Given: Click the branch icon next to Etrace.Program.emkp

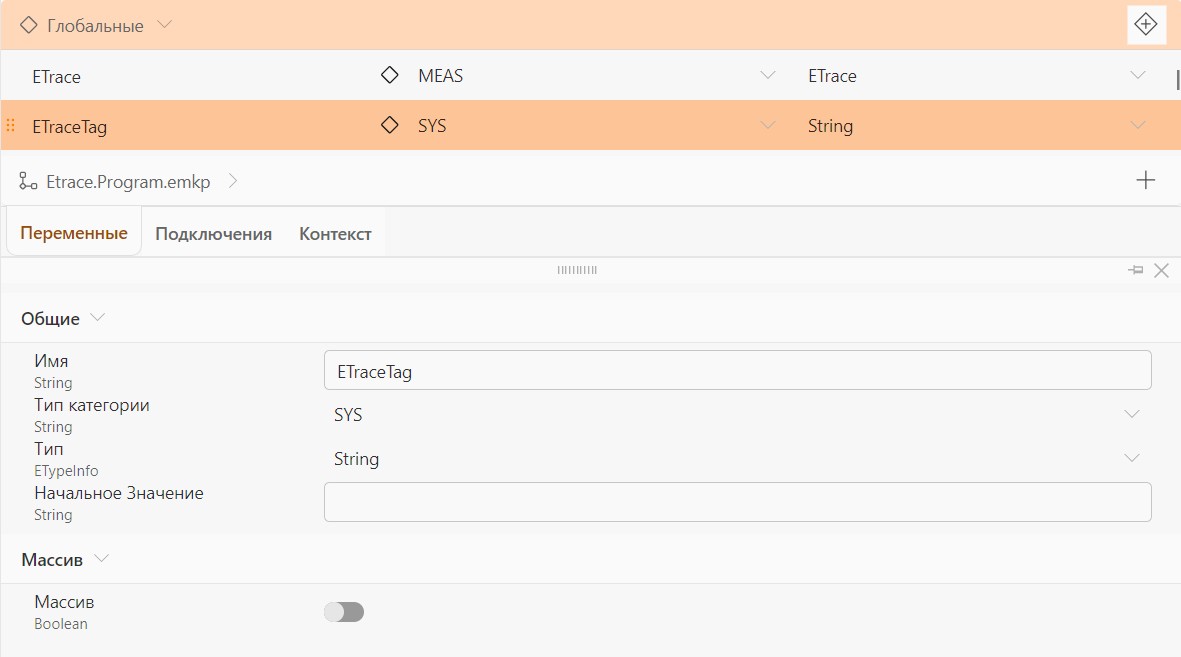Looking at the screenshot, I should pos(28,181).
